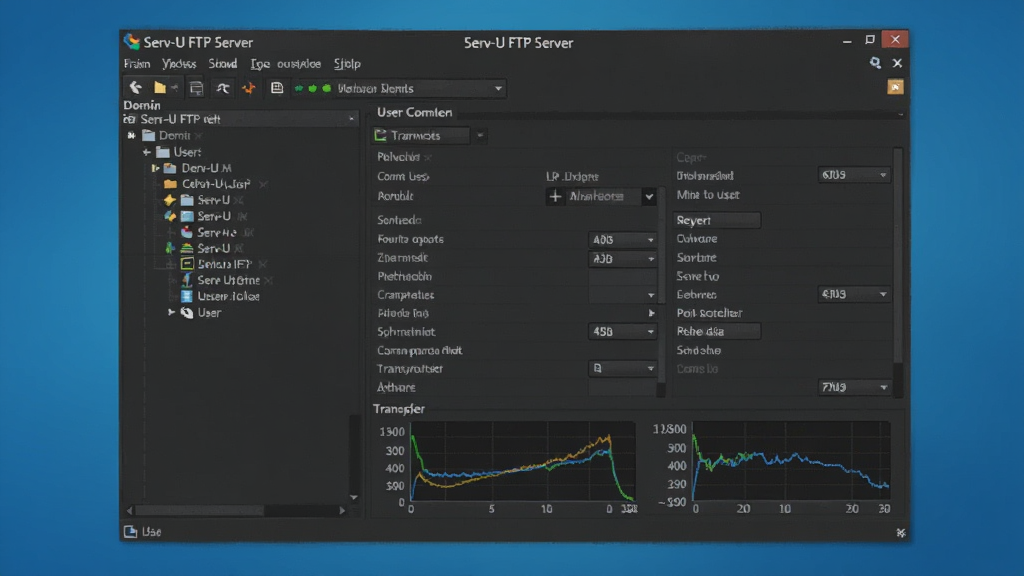Expand the User: tree node
This screenshot has width=1024, height=576.
point(146,152)
